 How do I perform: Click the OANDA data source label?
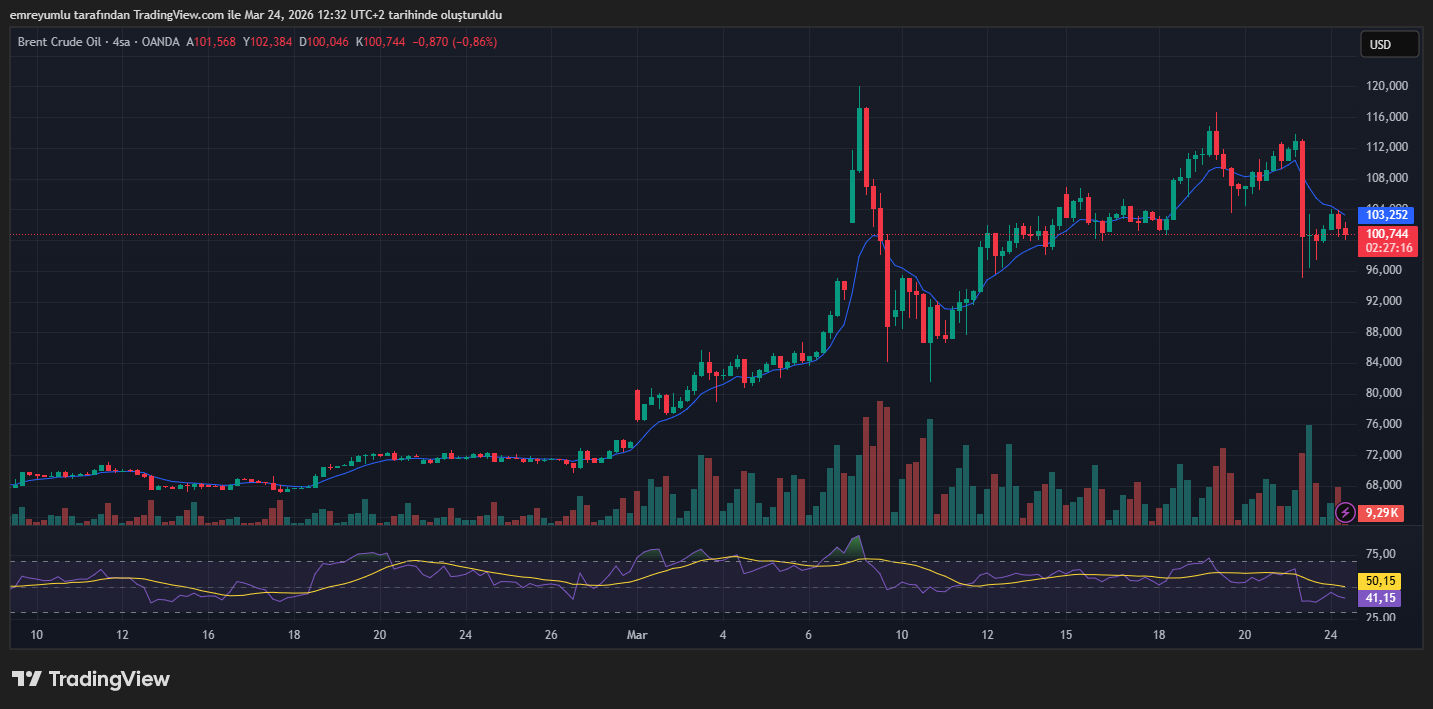coord(160,42)
